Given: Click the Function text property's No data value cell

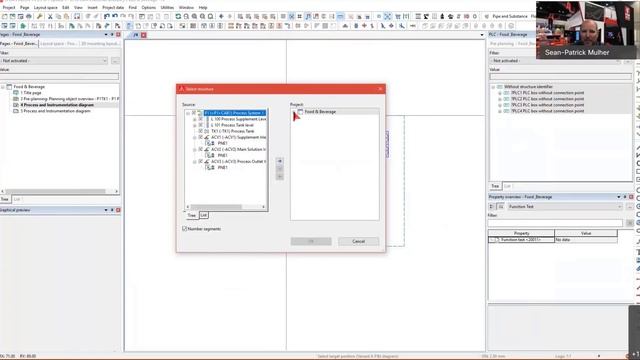Looking at the screenshot, I should tap(586, 240).
